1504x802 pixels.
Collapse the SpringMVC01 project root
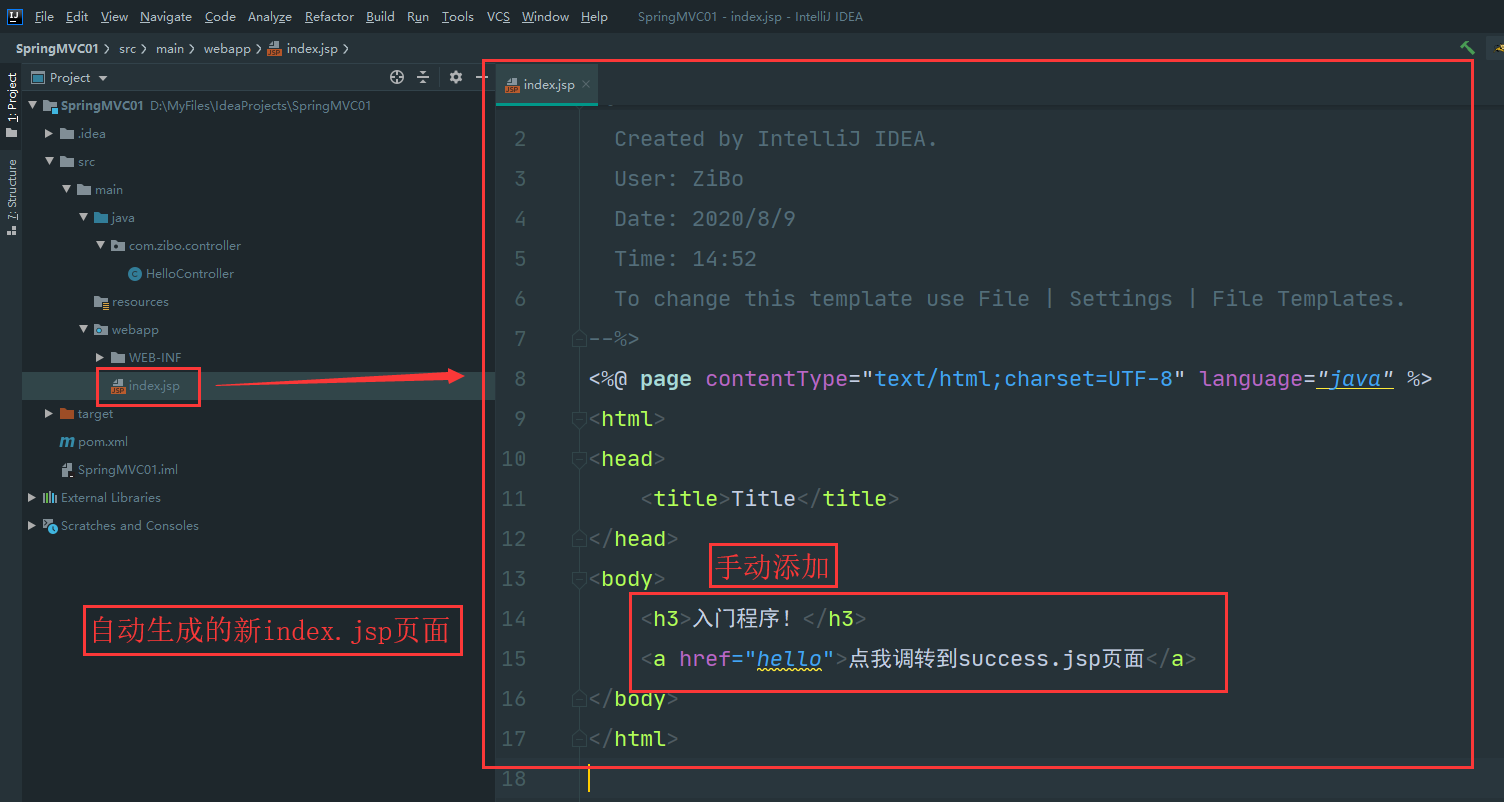(32, 105)
